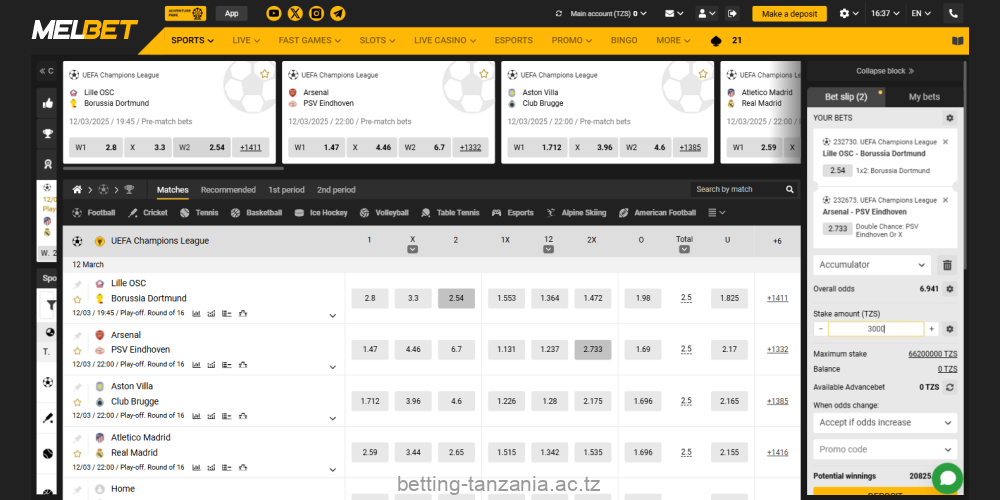Image resolution: width=1000 pixels, height=500 pixels.
Task: Switch to the My bets tab
Action: (924, 97)
